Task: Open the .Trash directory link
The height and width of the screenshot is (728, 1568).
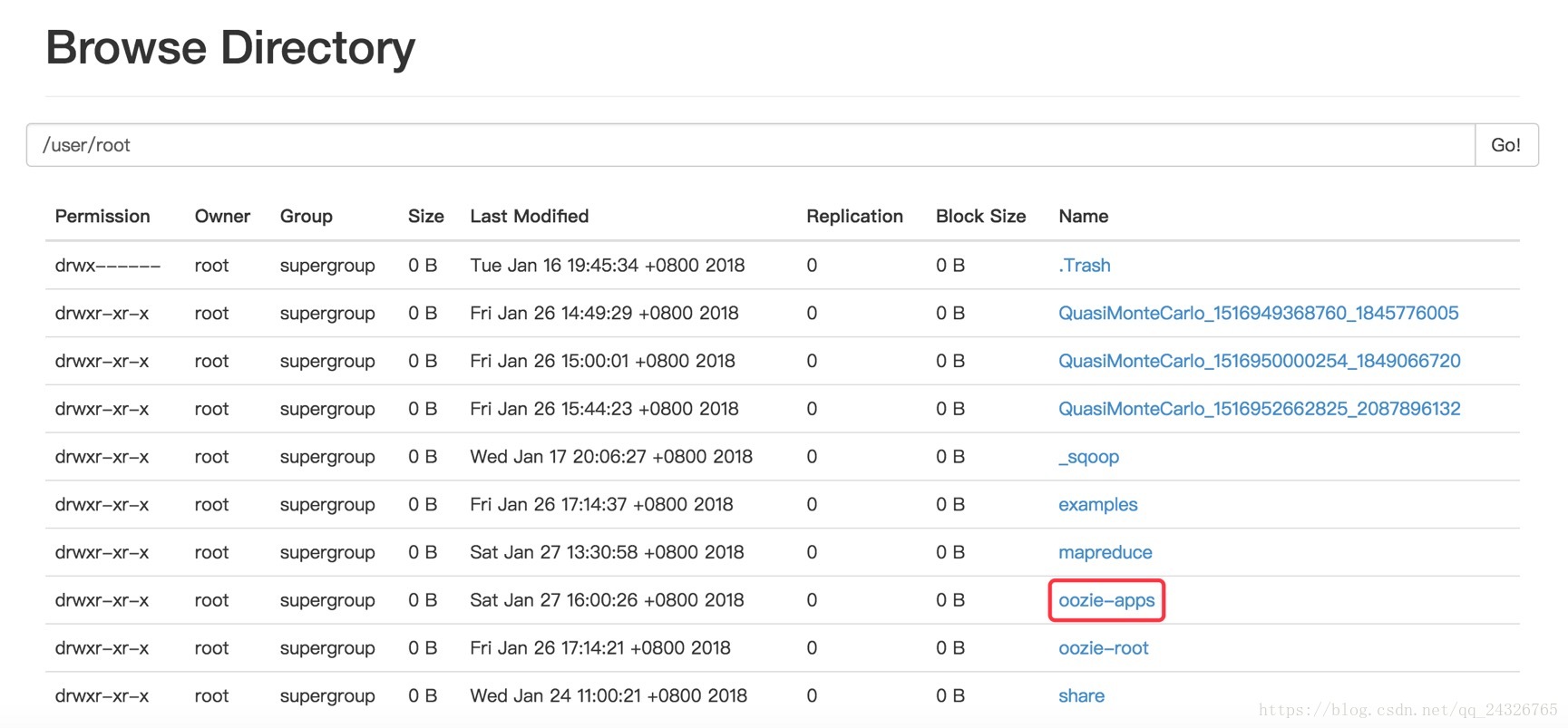Action: coord(1085,266)
